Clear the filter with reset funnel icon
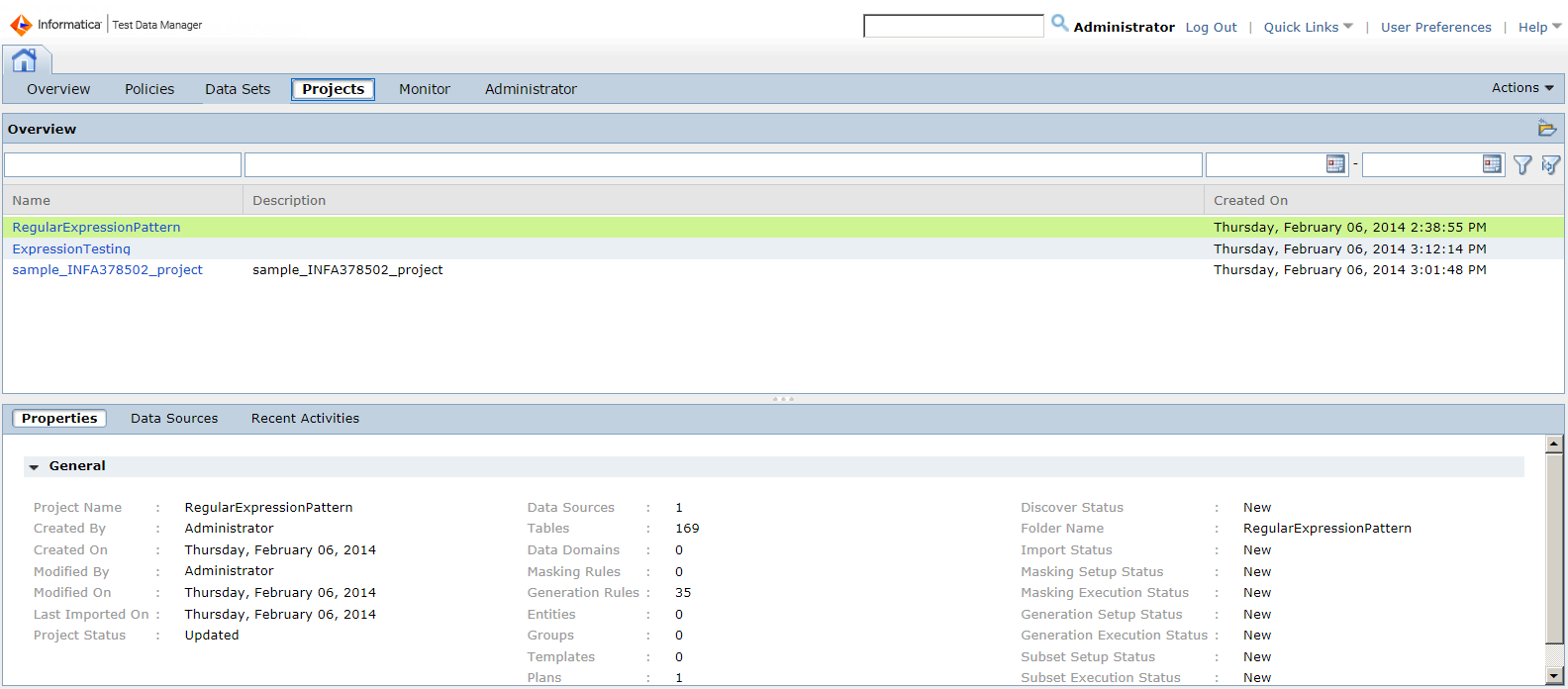Image resolution: width=1568 pixels, height=689 pixels. tap(1551, 165)
